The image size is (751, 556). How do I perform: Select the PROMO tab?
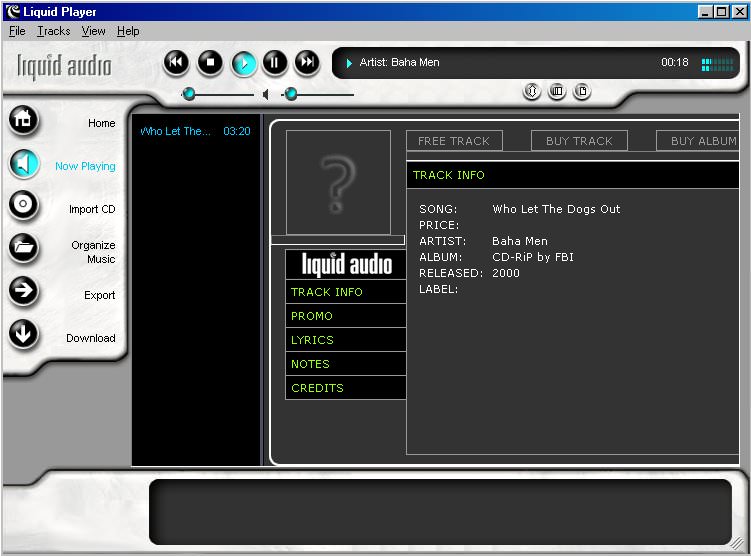[345, 316]
